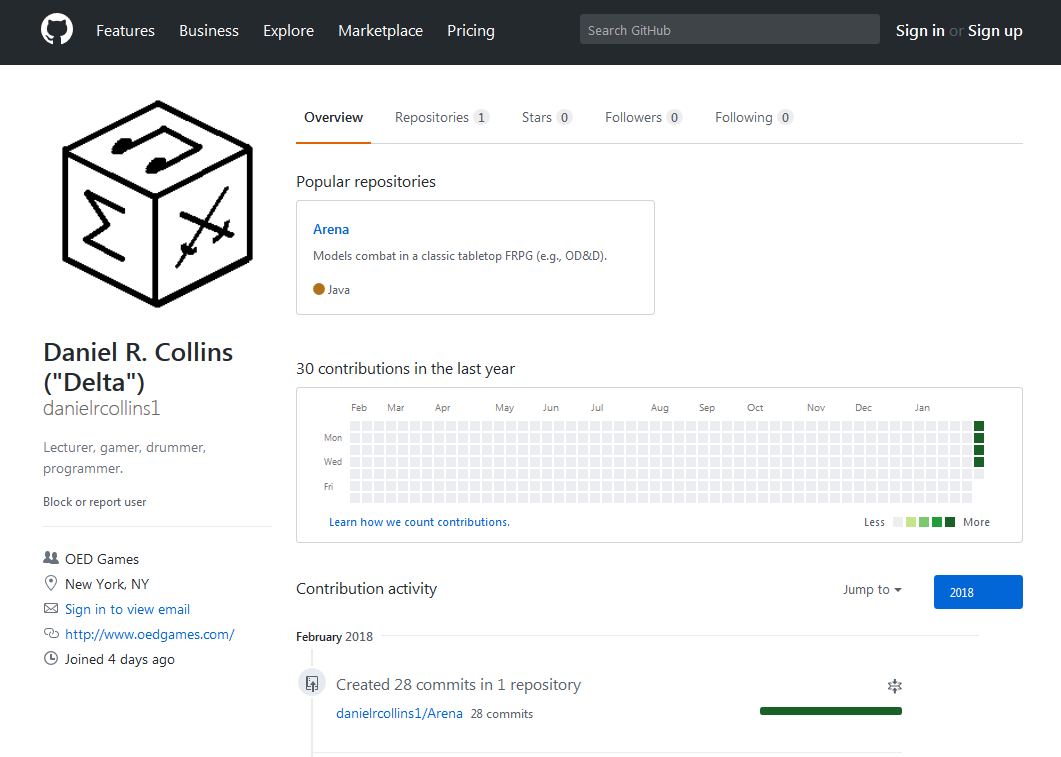Click the organization icon beside OED Games
The height and width of the screenshot is (757, 1061).
[x=51, y=559]
